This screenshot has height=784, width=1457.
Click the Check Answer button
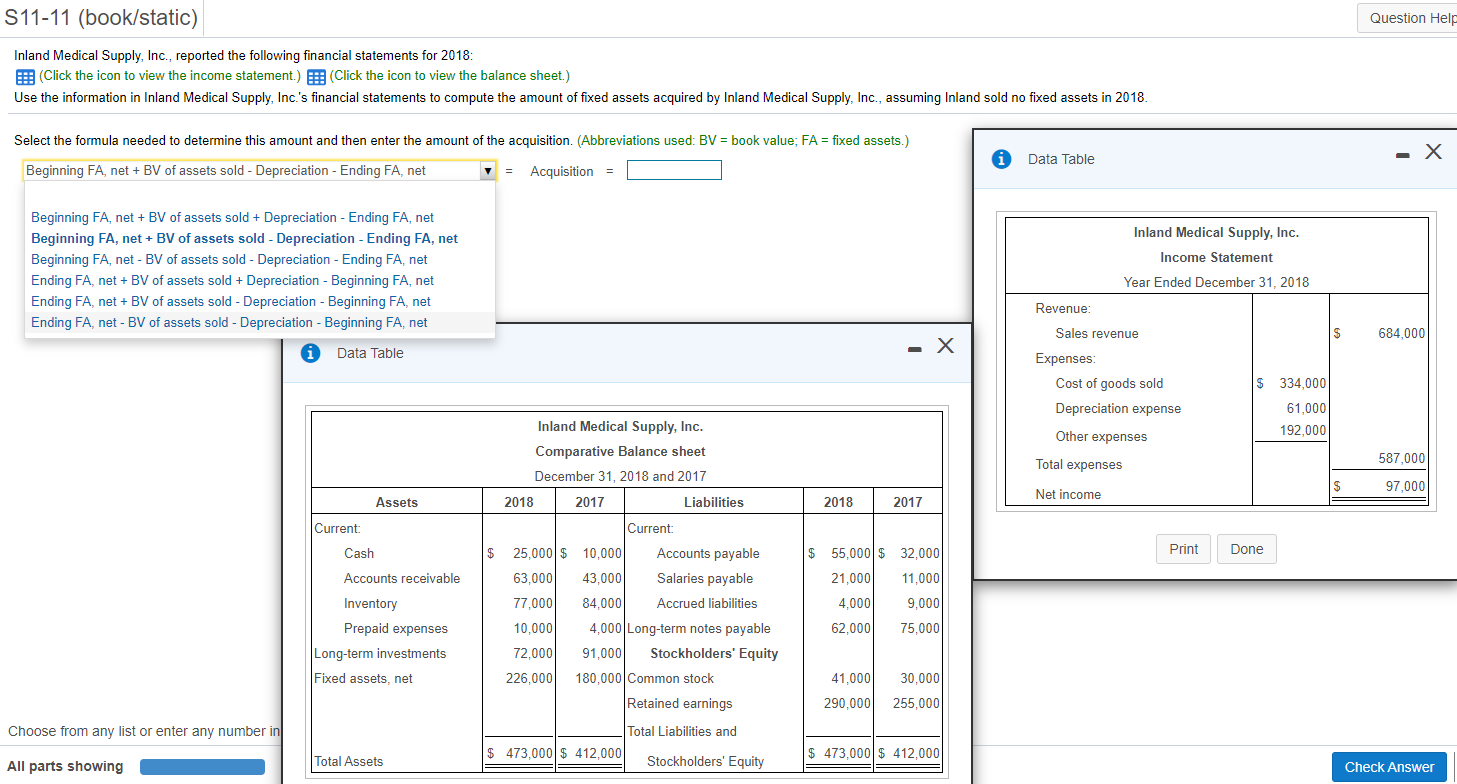(1389, 767)
